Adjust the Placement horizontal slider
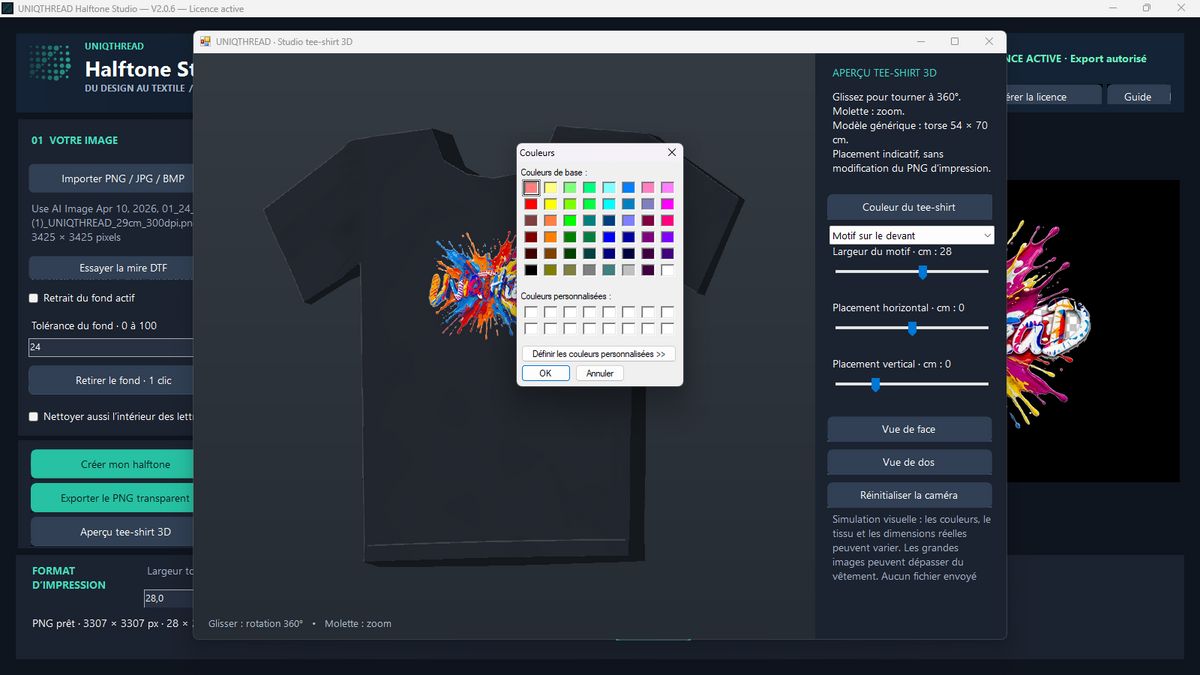Viewport: 1200px width, 675px height. (x=911, y=327)
